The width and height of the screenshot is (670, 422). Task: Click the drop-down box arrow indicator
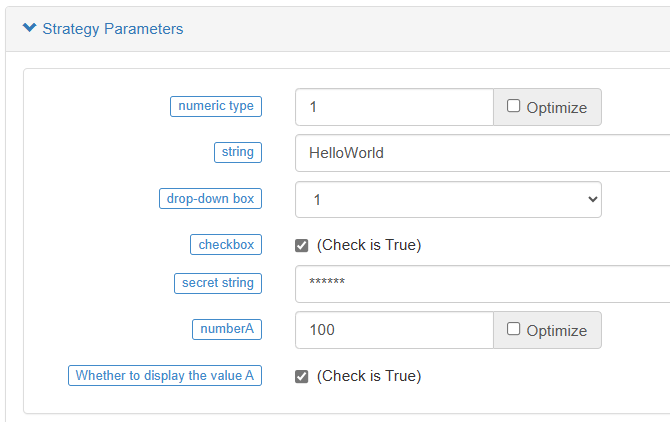tap(592, 199)
